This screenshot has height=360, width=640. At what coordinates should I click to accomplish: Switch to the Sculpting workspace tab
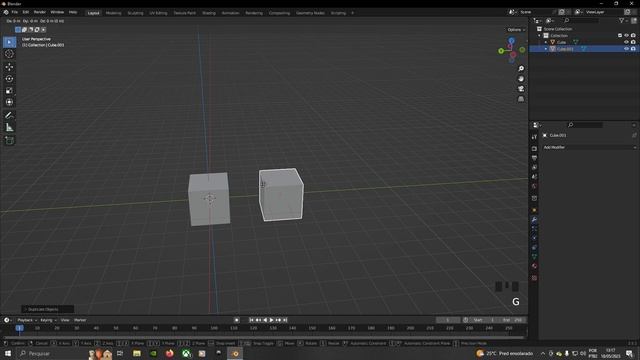coord(136,13)
